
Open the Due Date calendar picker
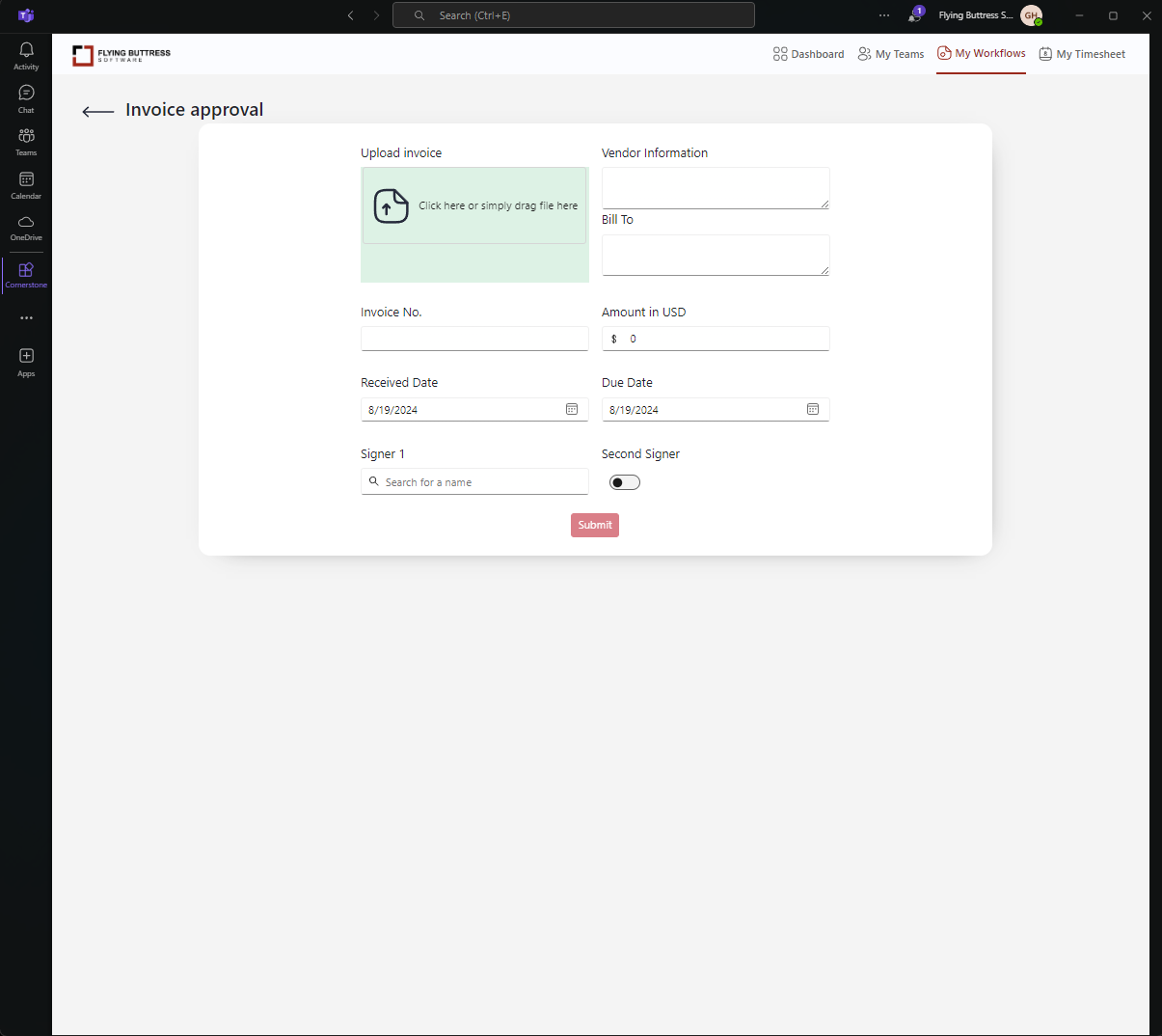tap(813, 410)
